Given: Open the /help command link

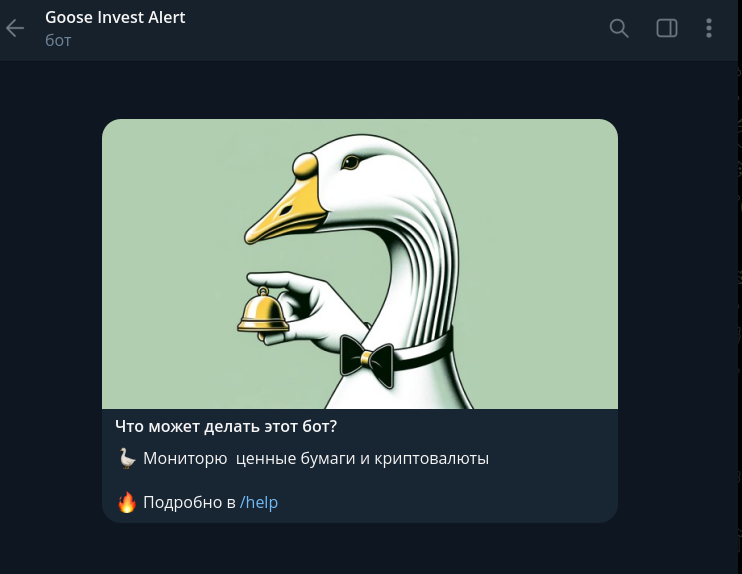Looking at the screenshot, I should tap(259, 502).
